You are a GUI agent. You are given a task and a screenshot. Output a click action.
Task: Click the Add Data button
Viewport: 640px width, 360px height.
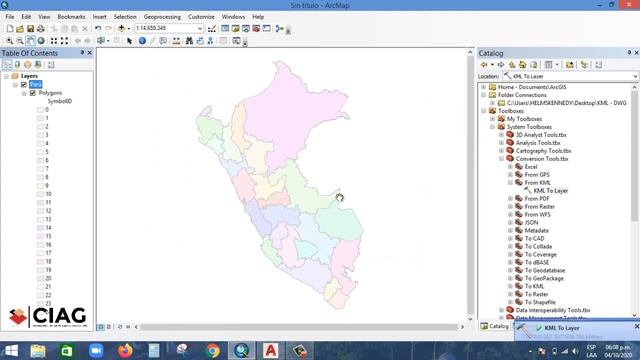(122, 29)
